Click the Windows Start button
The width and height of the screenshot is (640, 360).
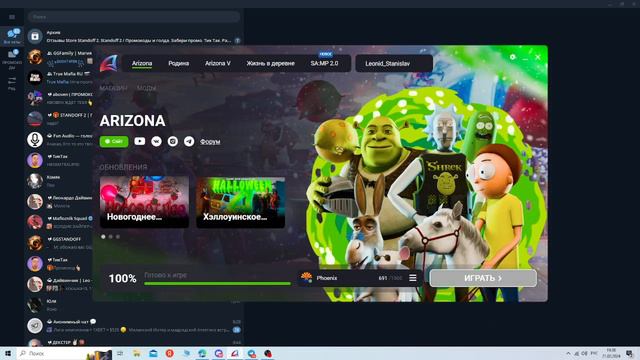pos(7,353)
